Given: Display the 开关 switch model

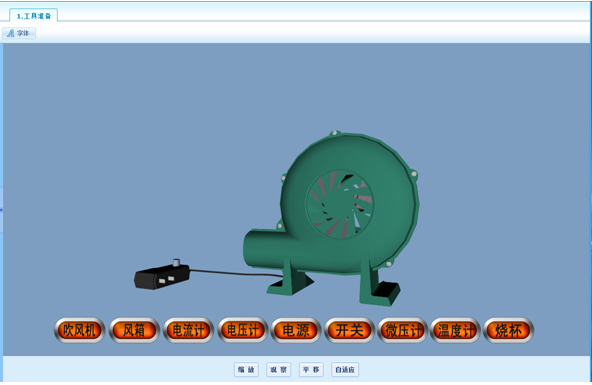Looking at the screenshot, I should (x=349, y=330).
